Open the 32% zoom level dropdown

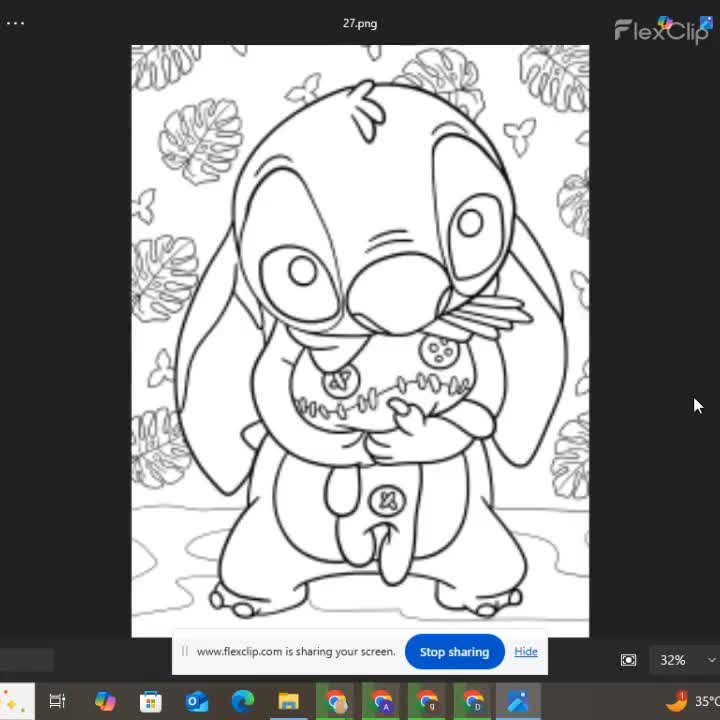click(x=685, y=660)
